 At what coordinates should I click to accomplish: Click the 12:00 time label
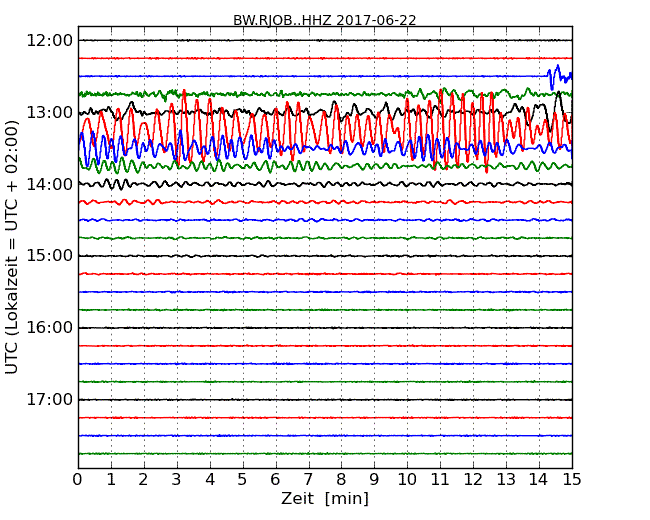coord(49,41)
